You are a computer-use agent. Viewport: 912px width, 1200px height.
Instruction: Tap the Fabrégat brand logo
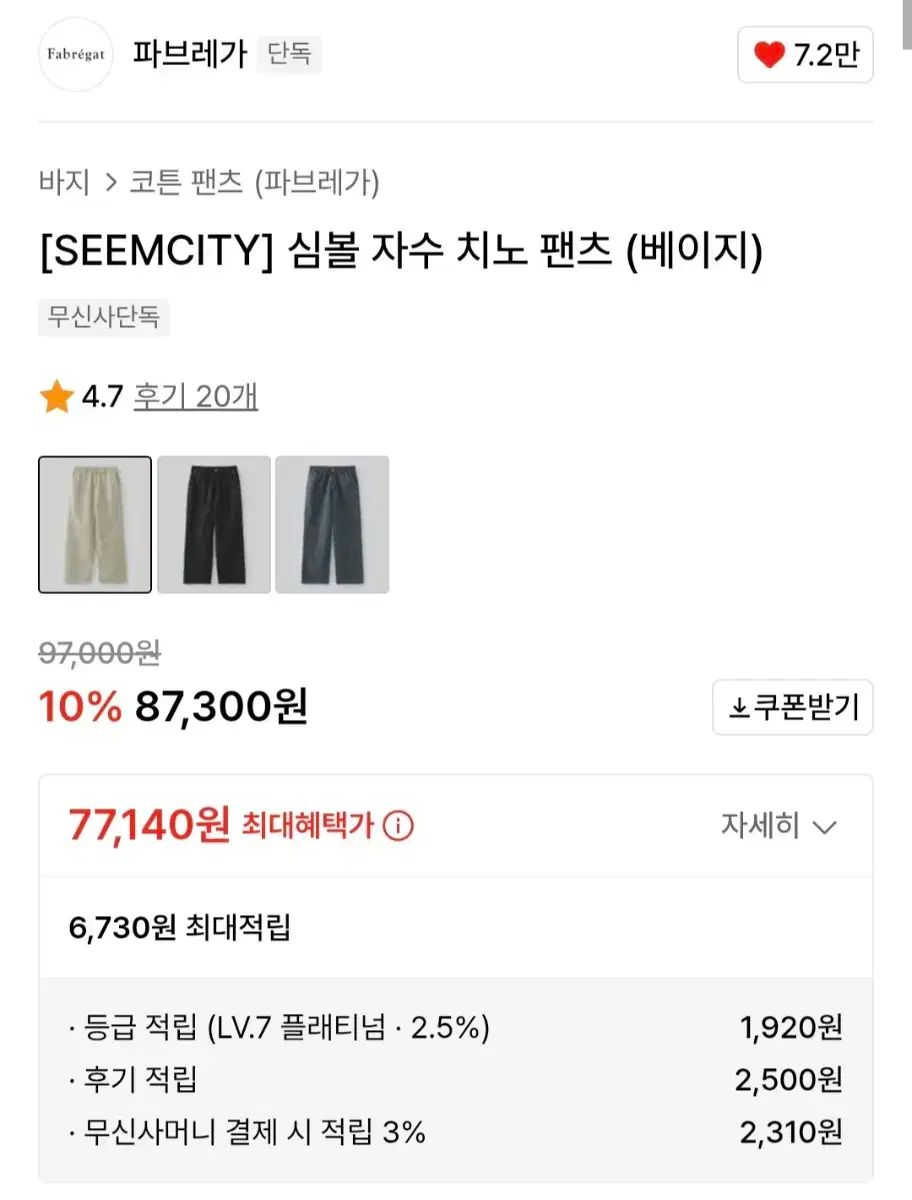coord(75,54)
